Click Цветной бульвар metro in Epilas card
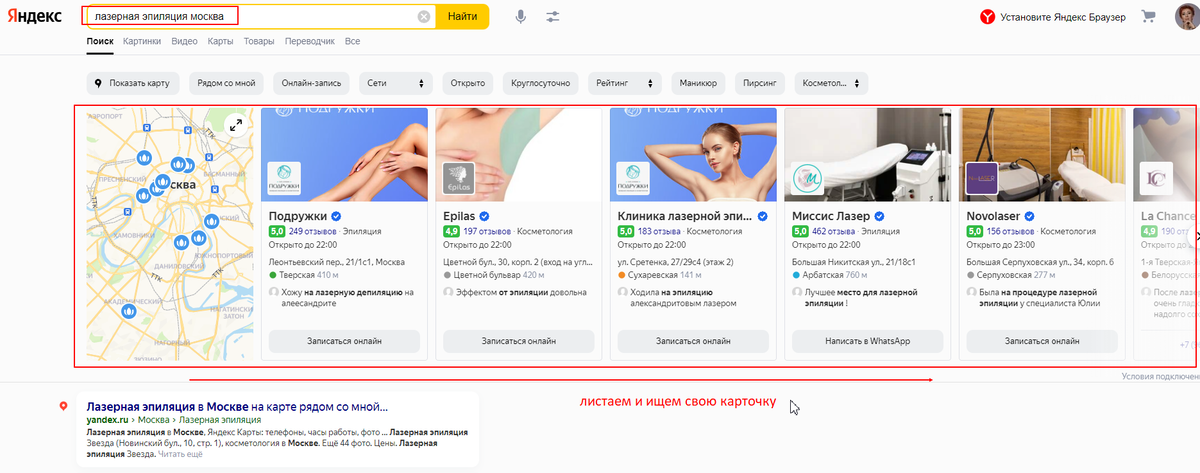 click(x=486, y=273)
